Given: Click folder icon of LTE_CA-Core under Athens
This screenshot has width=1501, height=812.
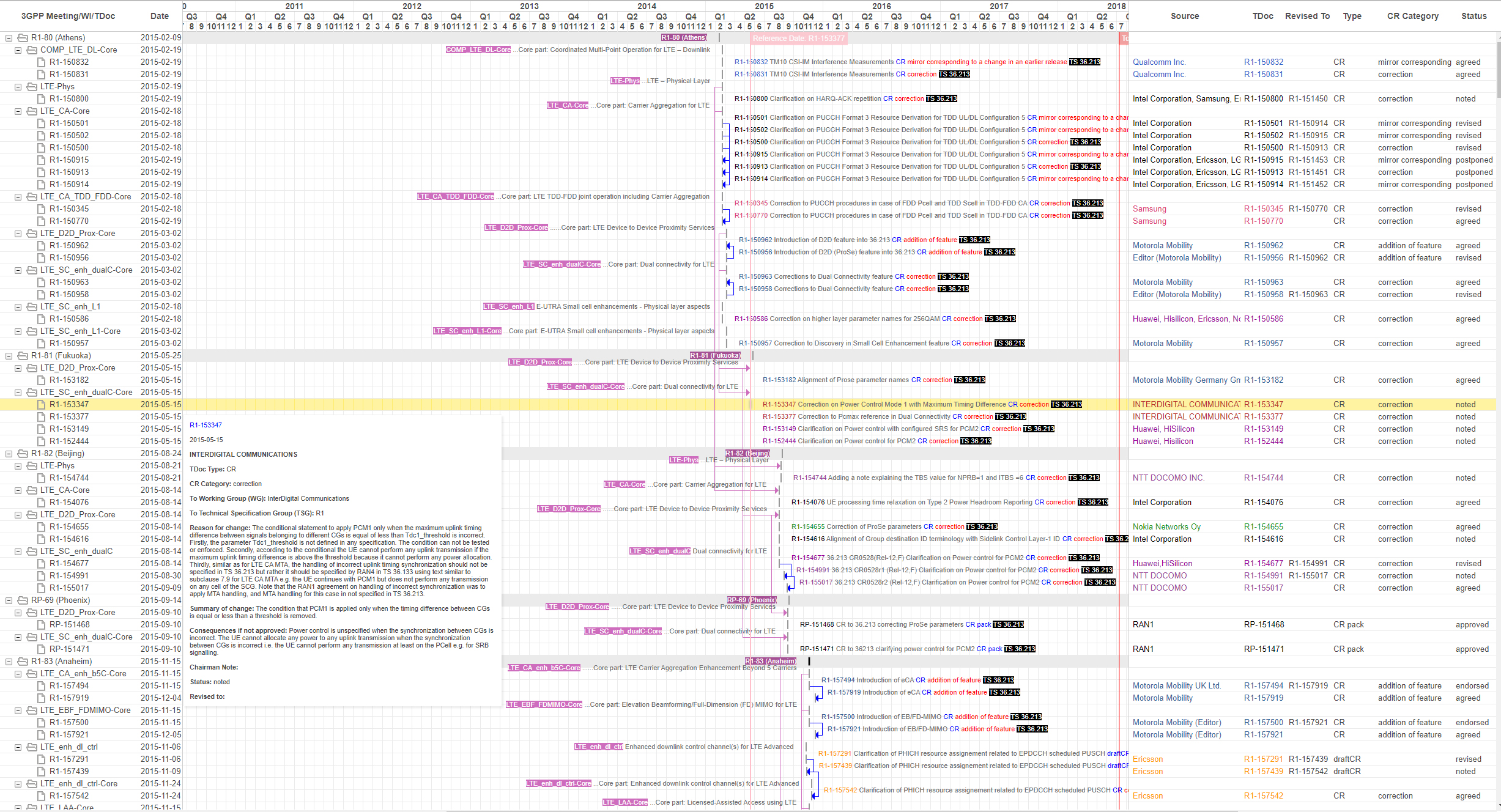Looking at the screenshot, I should [32, 111].
